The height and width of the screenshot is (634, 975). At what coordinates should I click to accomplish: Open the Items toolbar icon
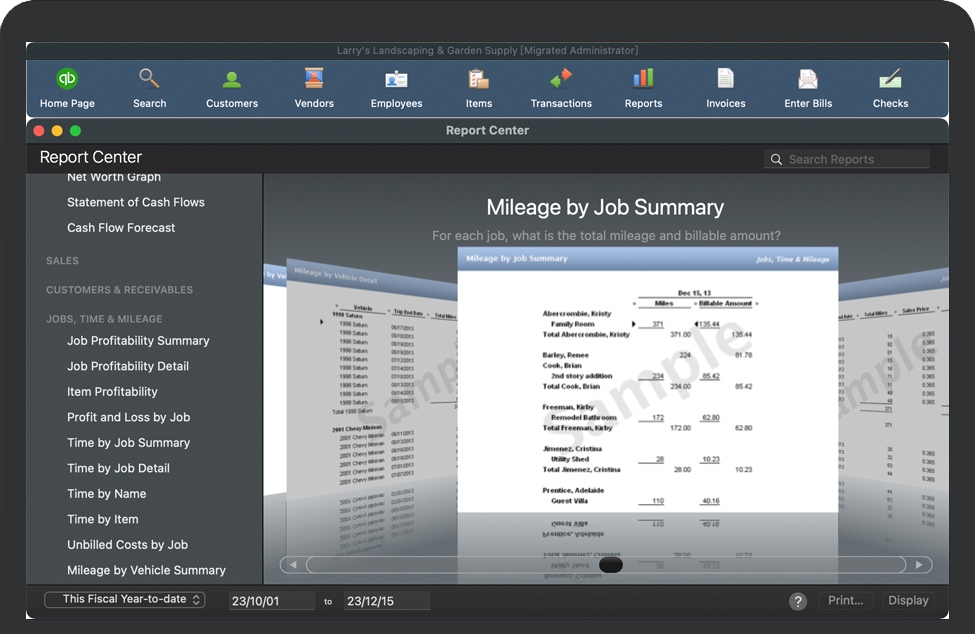pyautogui.click(x=479, y=79)
